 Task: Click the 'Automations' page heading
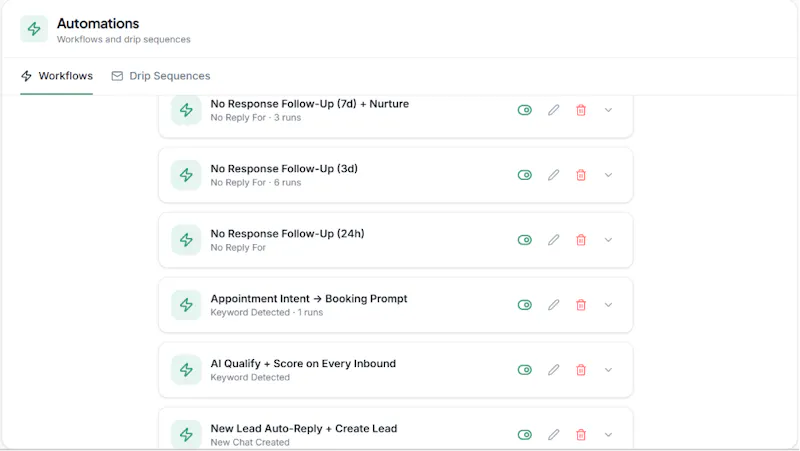tap(98, 23)
